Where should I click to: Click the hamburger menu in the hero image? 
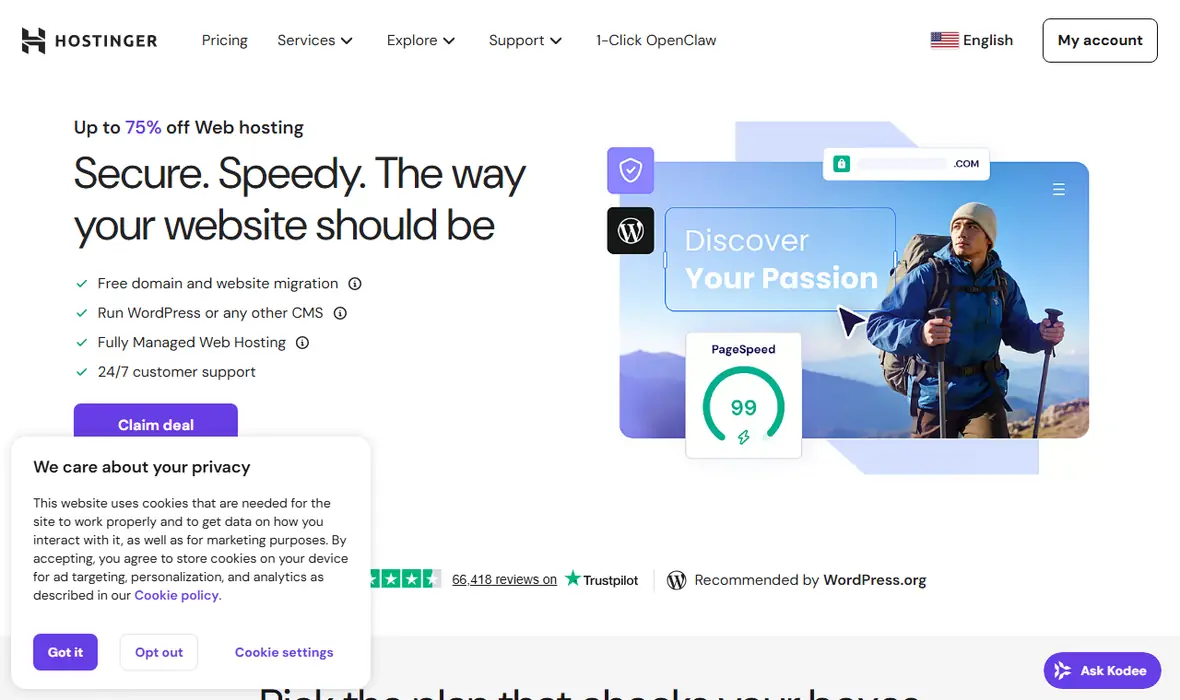1058,190
